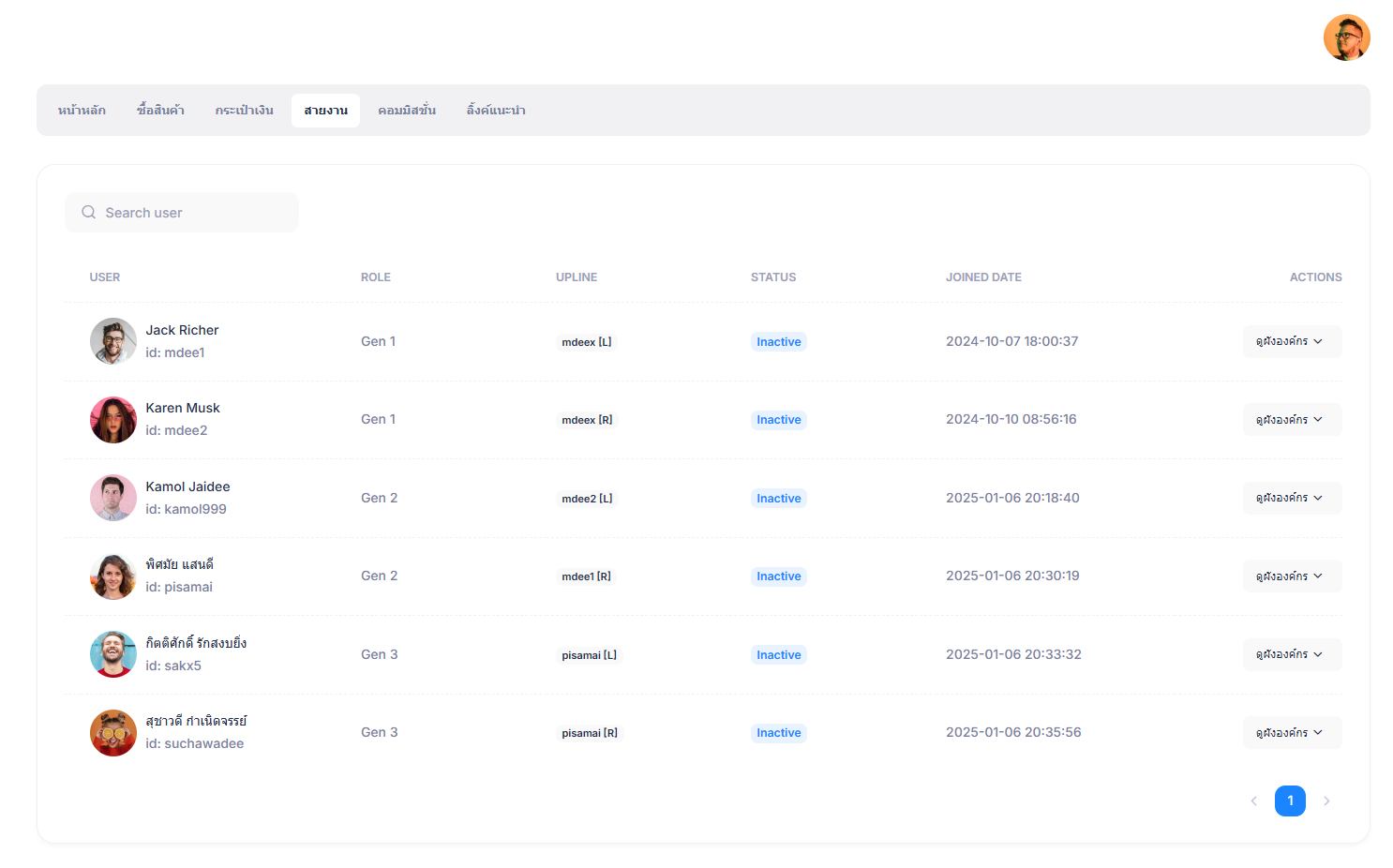Viewport: 1393px width, 868px height.
Task: Click Karen Musk's avatar photo
Action: click(113, 420)
